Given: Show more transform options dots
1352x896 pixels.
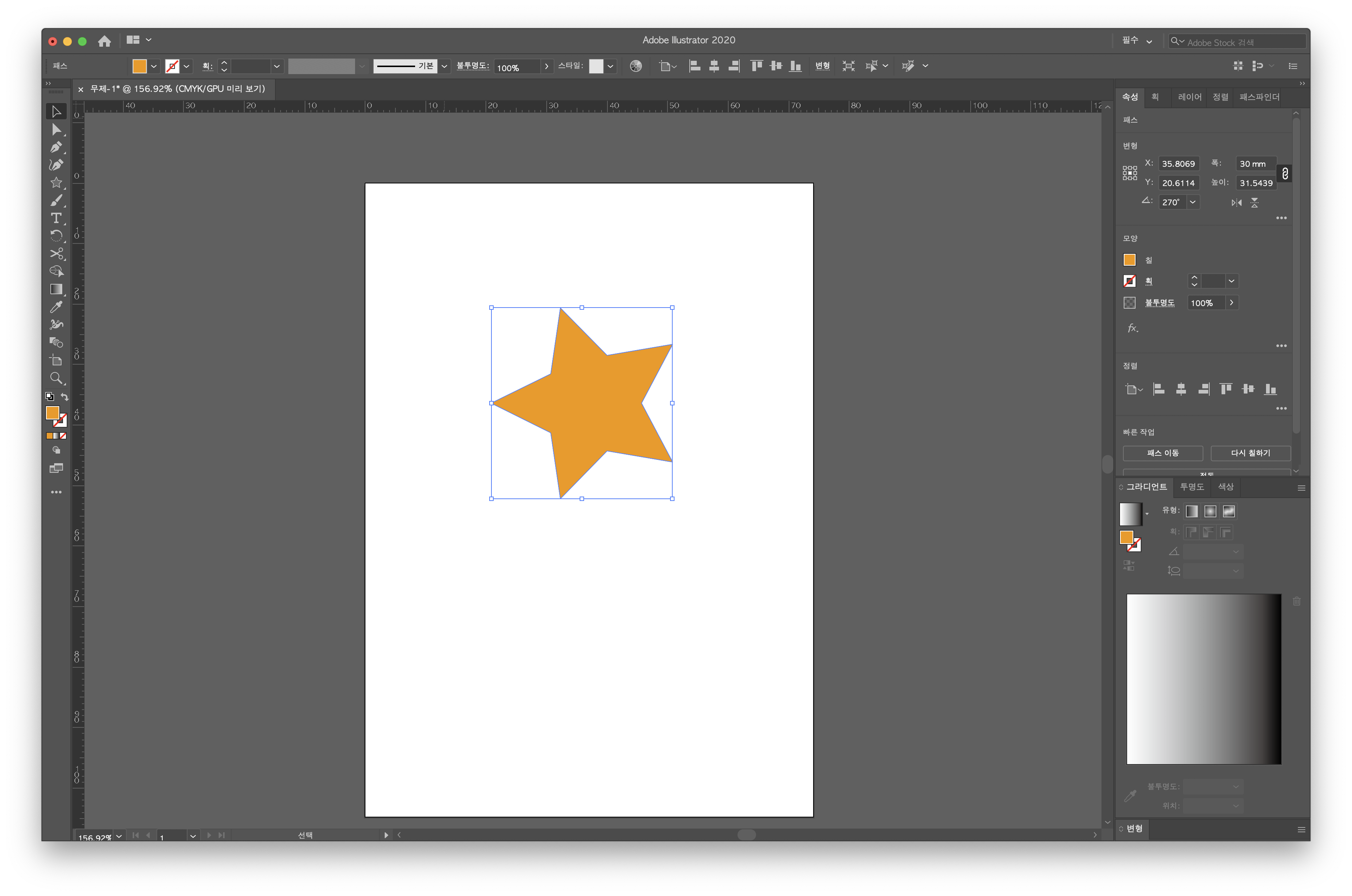Looking at the screenshot, I should pos(1281,218).
